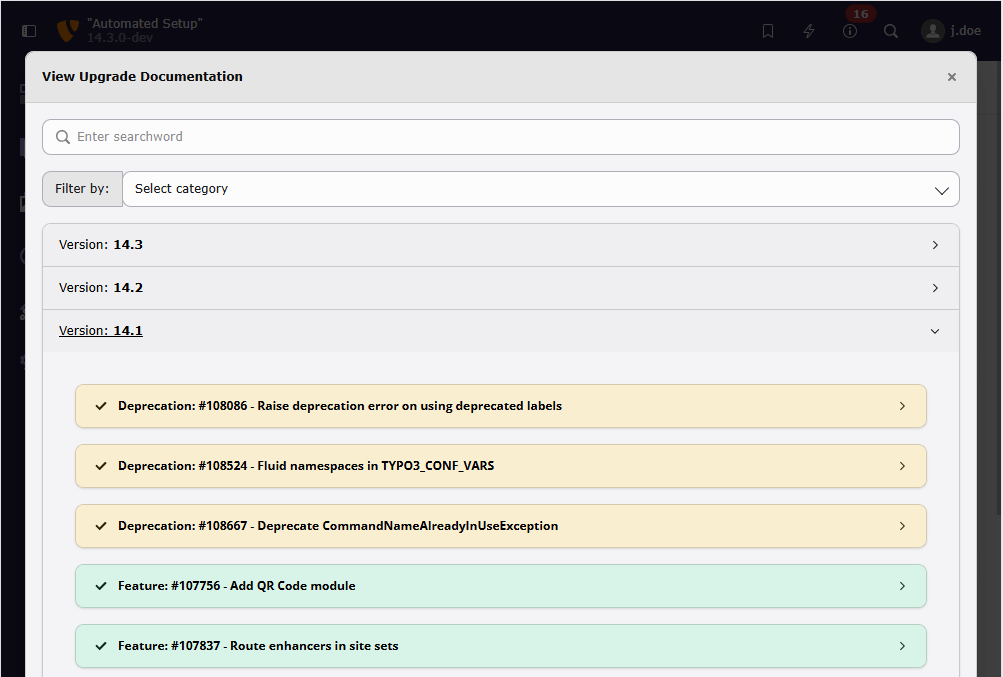Open system information icon with badge 16
Screen dimensions: 1003x677
850,31
